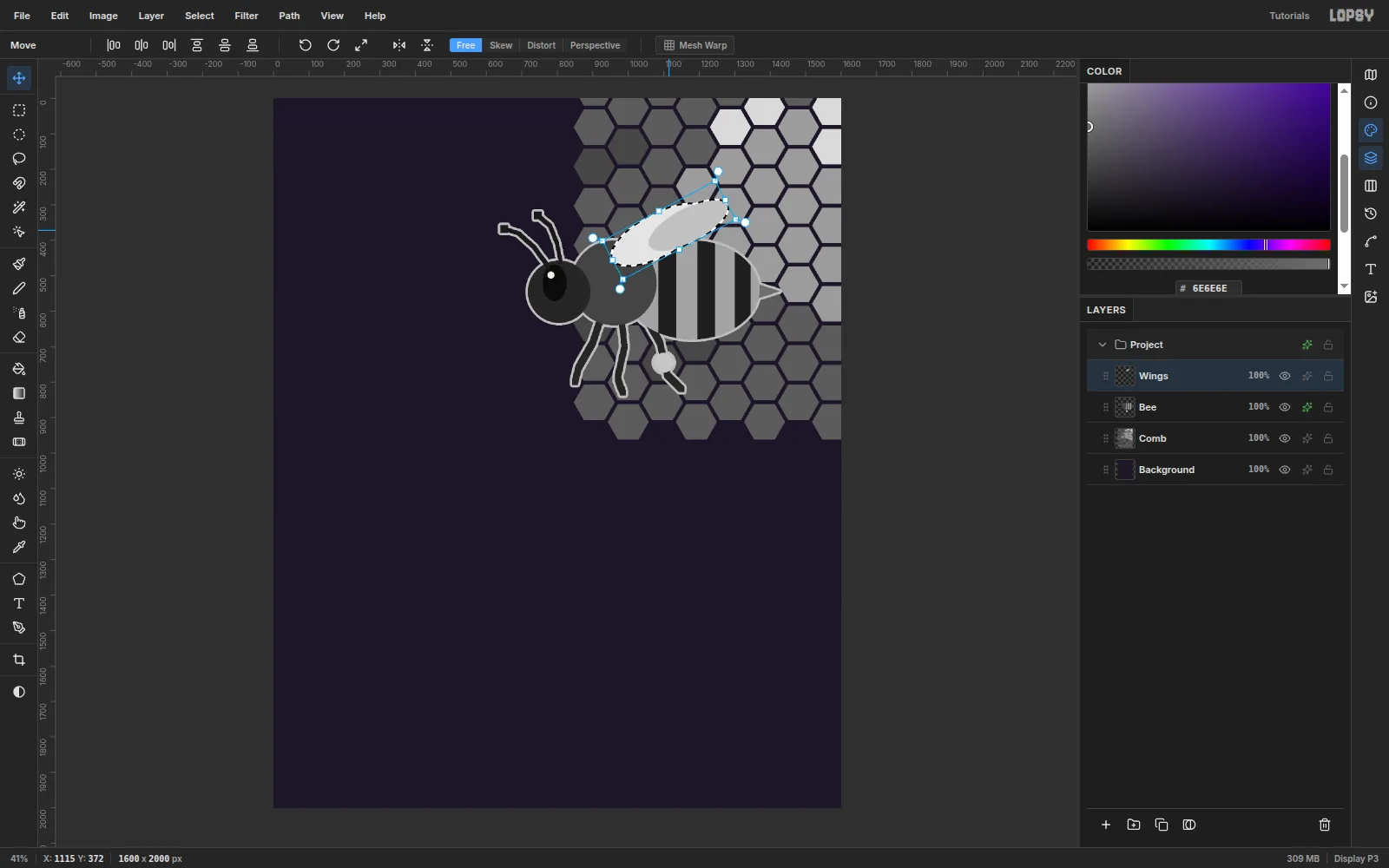Toggle visibility of the Comb layer
The image size is (1389, 868).
[1285, 438]
